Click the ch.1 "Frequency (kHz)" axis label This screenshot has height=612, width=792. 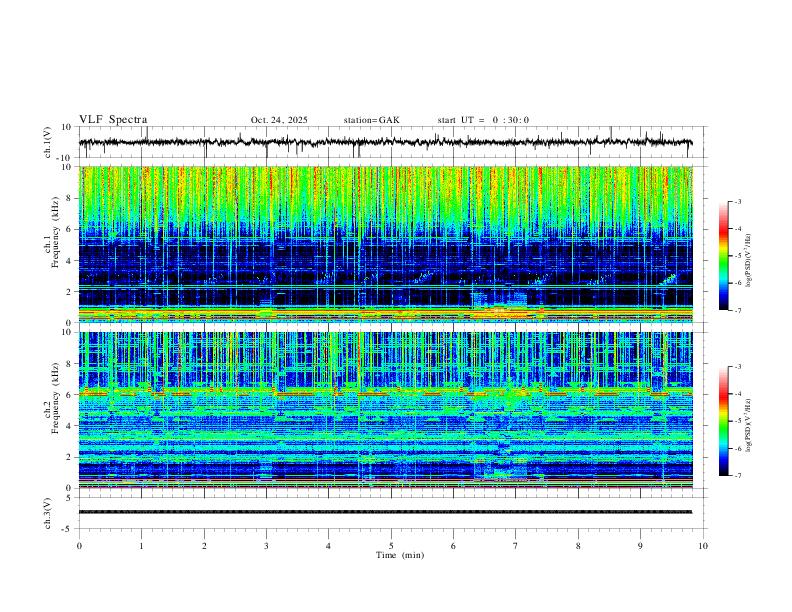pyautogui.click(x=55, y=231)
